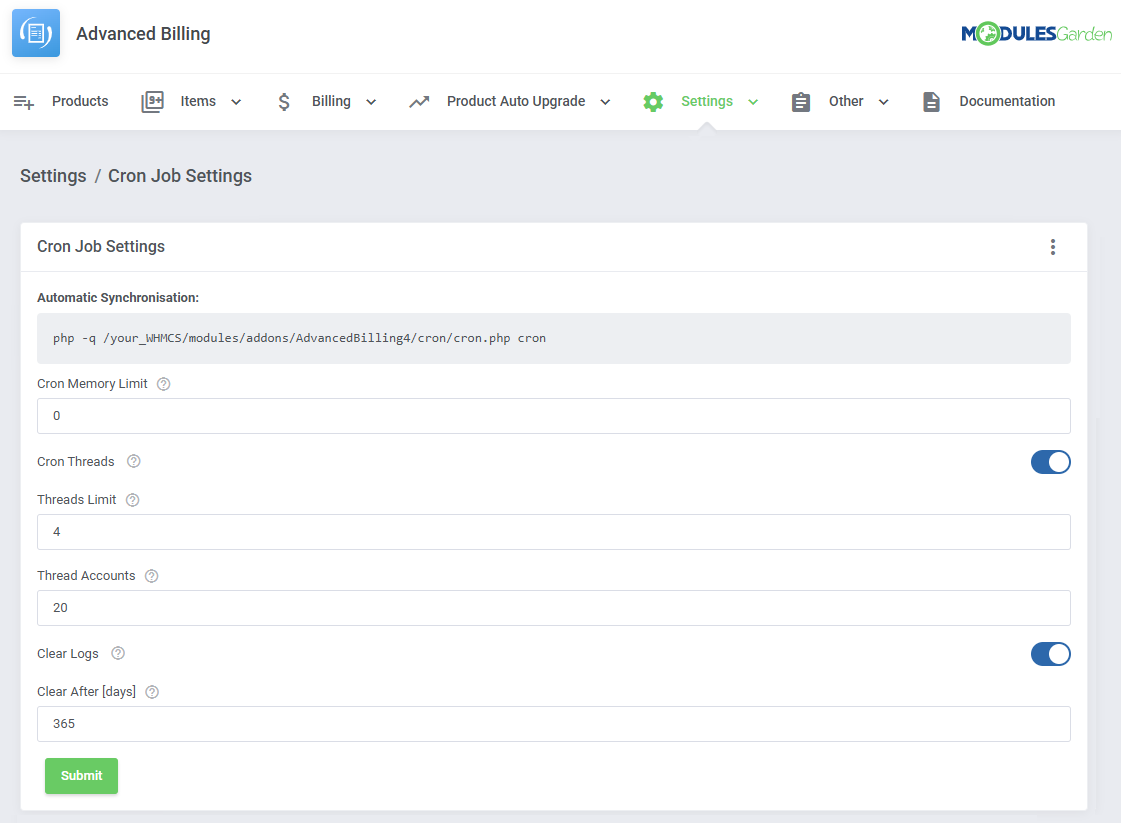Turn off the Clear Logs switch
This screenshot has height=823, width=1121.
pyautogui.click(x=1050, y=654)
